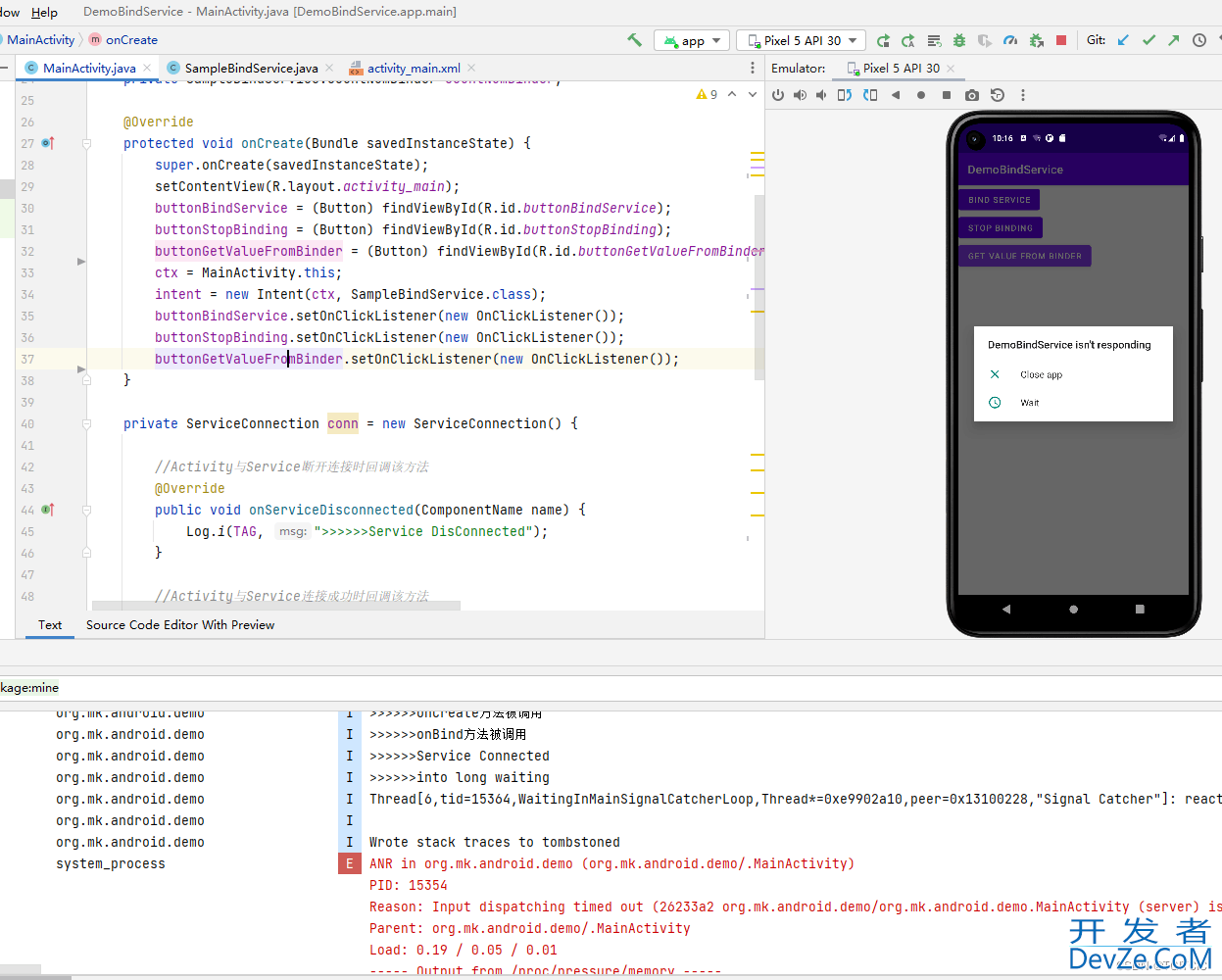Tap BIND SERVICE button in emulator
Screen dimensions: 1222x980
(x=999, y=200)
